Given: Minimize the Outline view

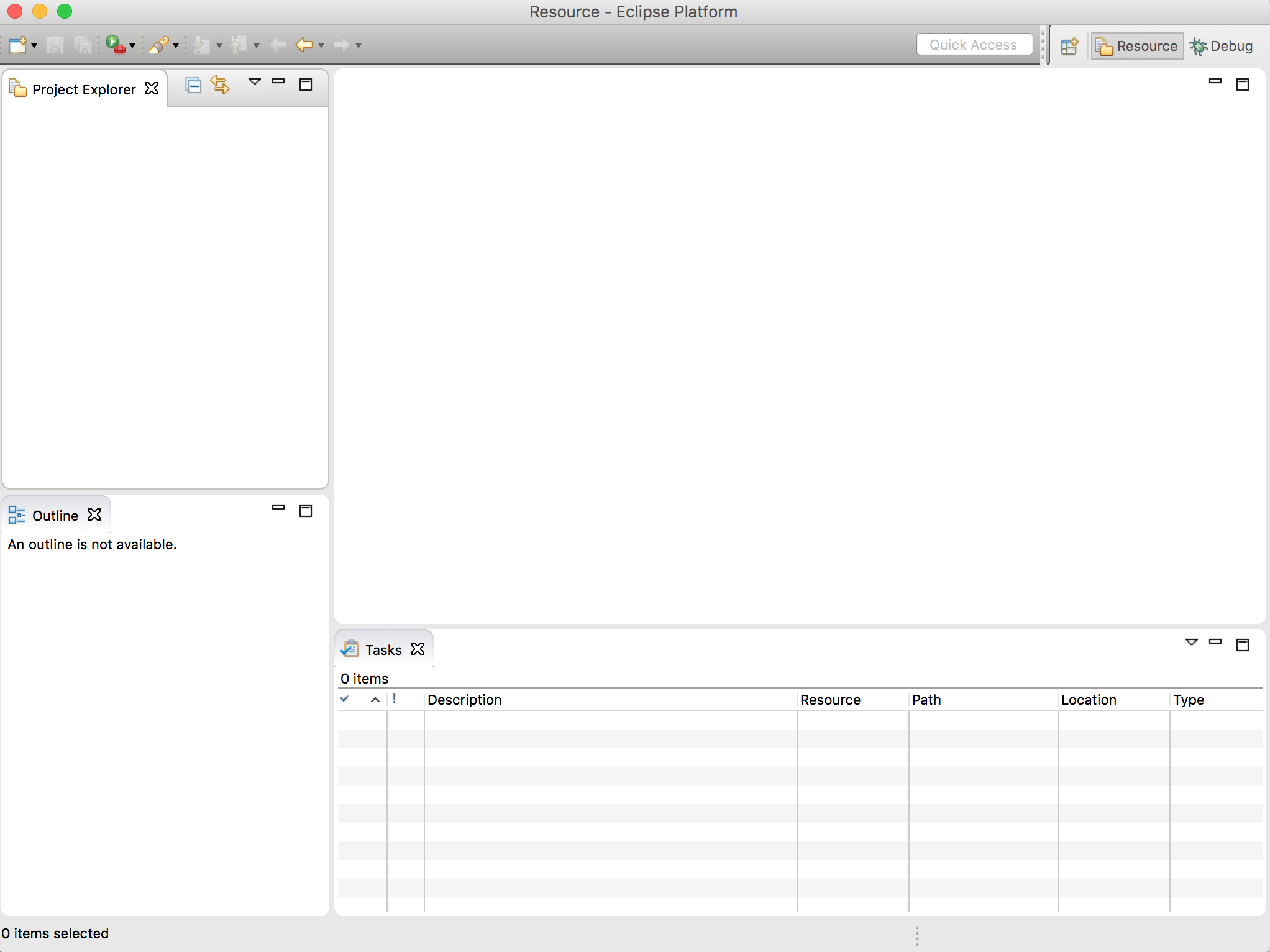Looking at the screenshot, I should (278, 508).
